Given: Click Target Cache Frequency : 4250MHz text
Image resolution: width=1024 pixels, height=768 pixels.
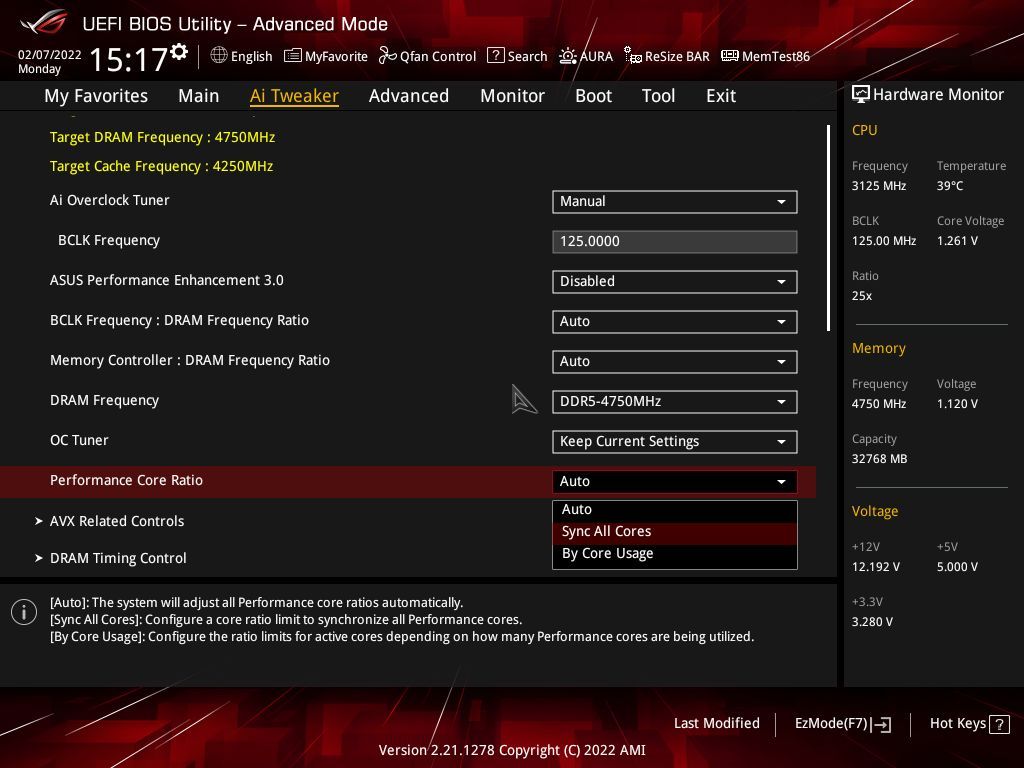Looking at the screenshot, I should click(161, 167).
